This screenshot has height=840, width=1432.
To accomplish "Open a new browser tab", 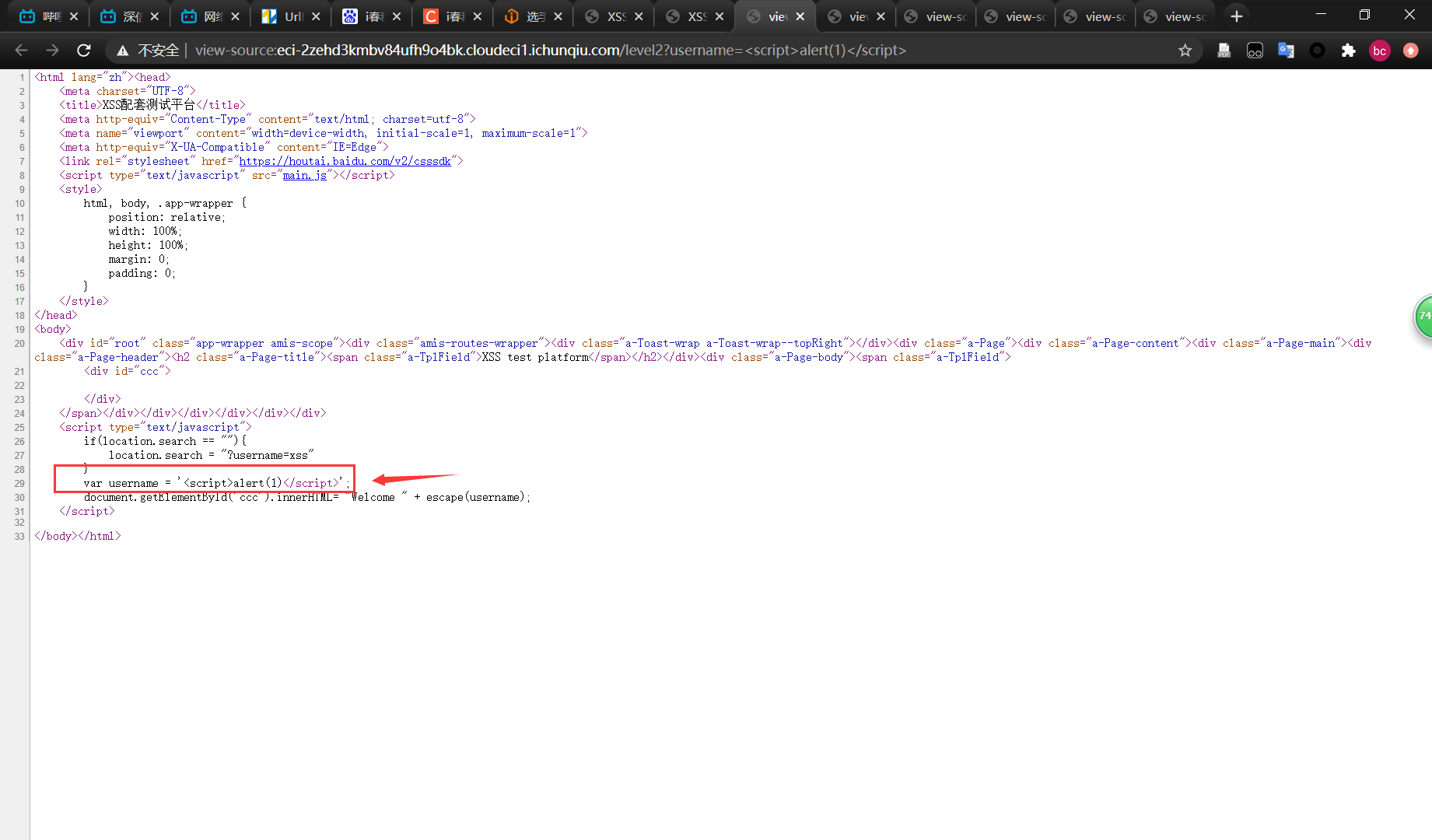I will click(x=1237, y=16).
